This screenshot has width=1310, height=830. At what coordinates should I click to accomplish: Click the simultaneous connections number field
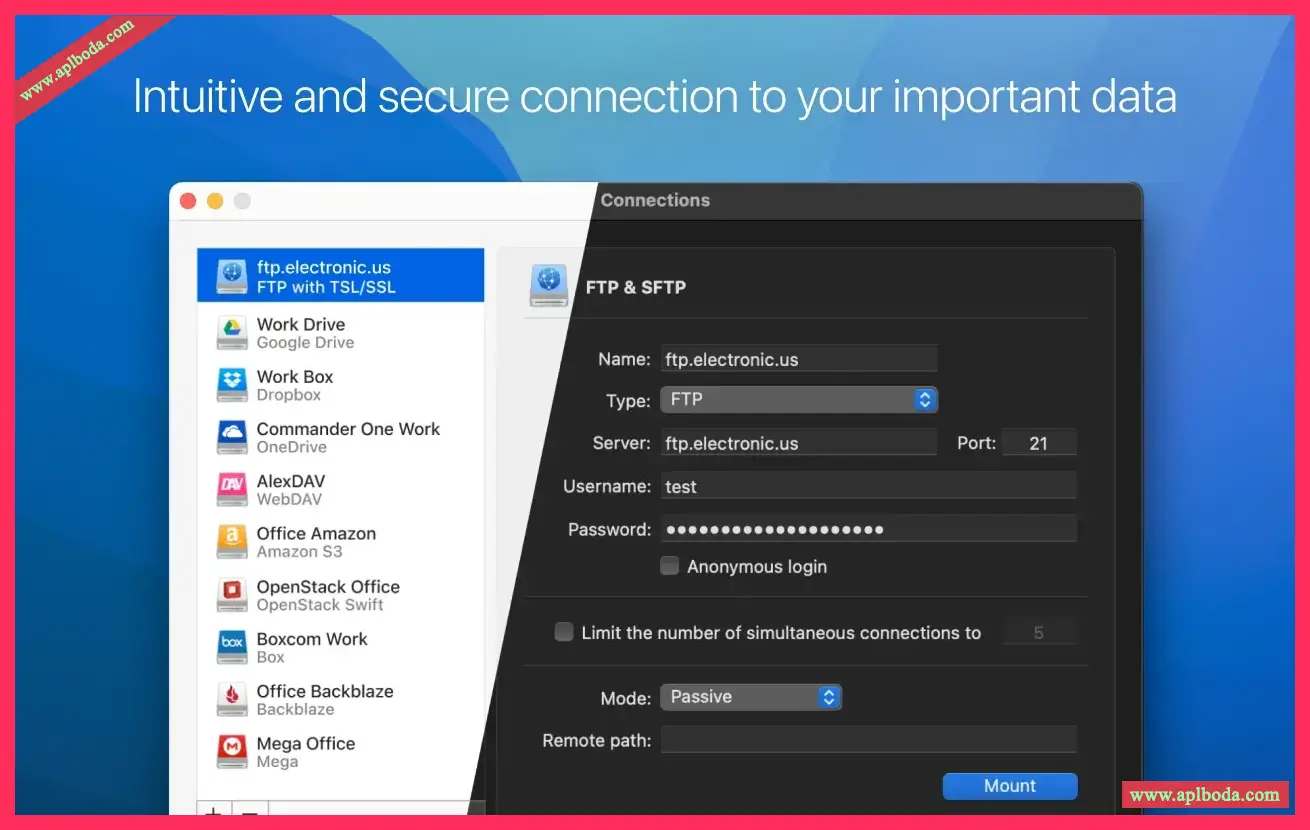click(1039, 633)
